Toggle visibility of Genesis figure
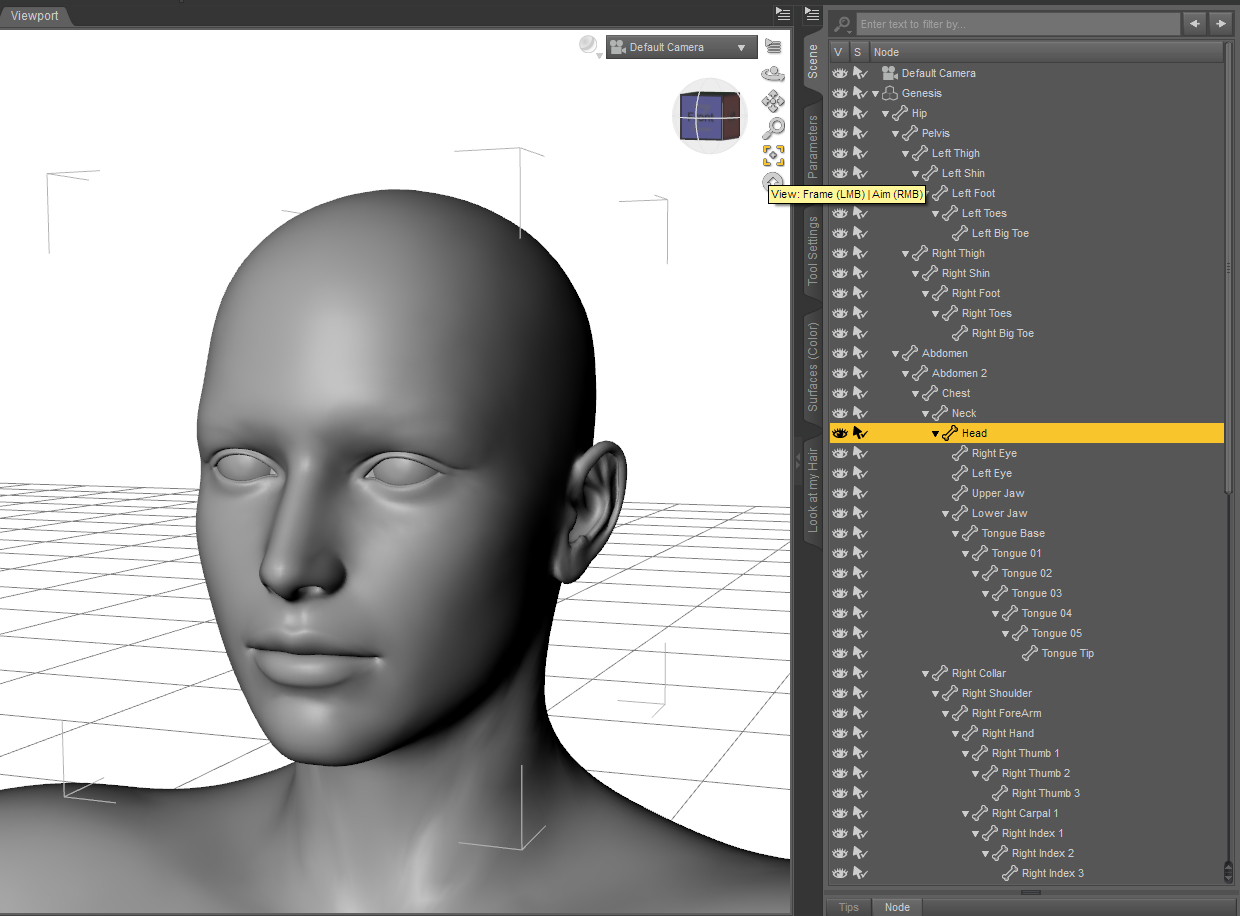1240x916 pixels. [x=840, y=93]
